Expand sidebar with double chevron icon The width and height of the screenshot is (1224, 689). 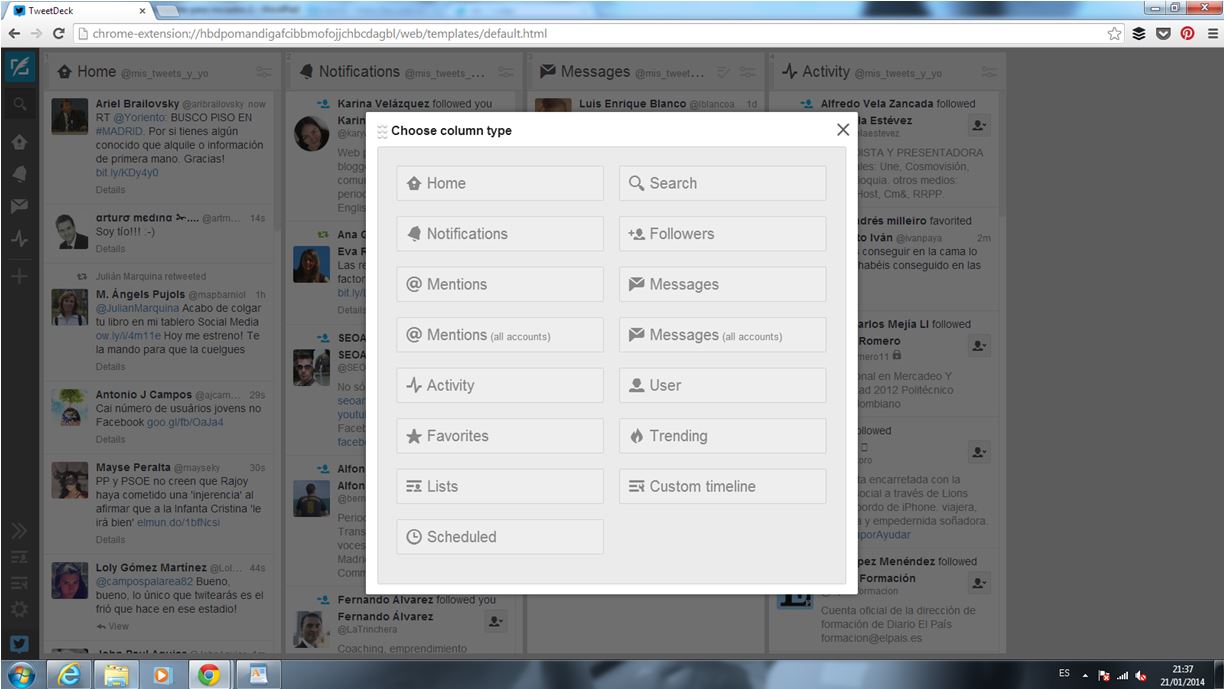(x=19, y=530)
